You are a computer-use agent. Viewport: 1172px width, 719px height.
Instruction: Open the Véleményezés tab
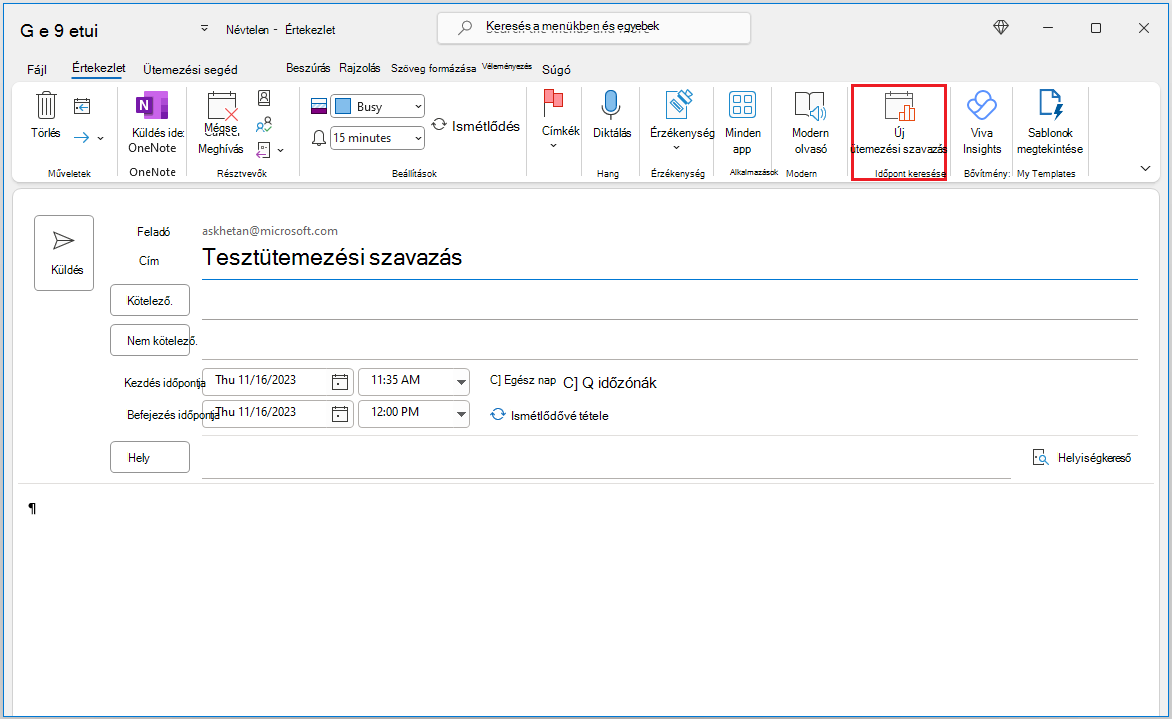tap(507, 67)
